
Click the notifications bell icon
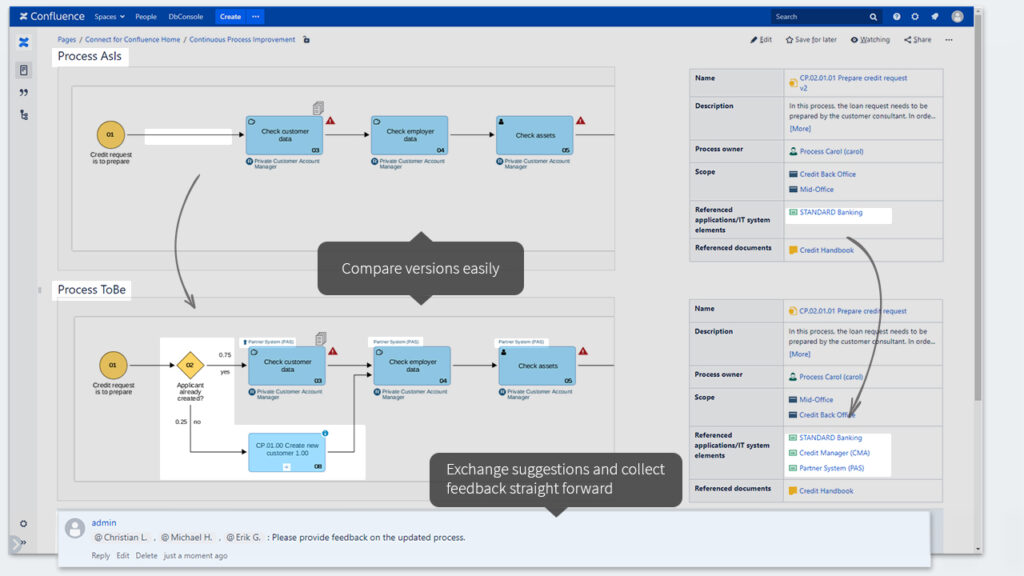tap(935, 16)
